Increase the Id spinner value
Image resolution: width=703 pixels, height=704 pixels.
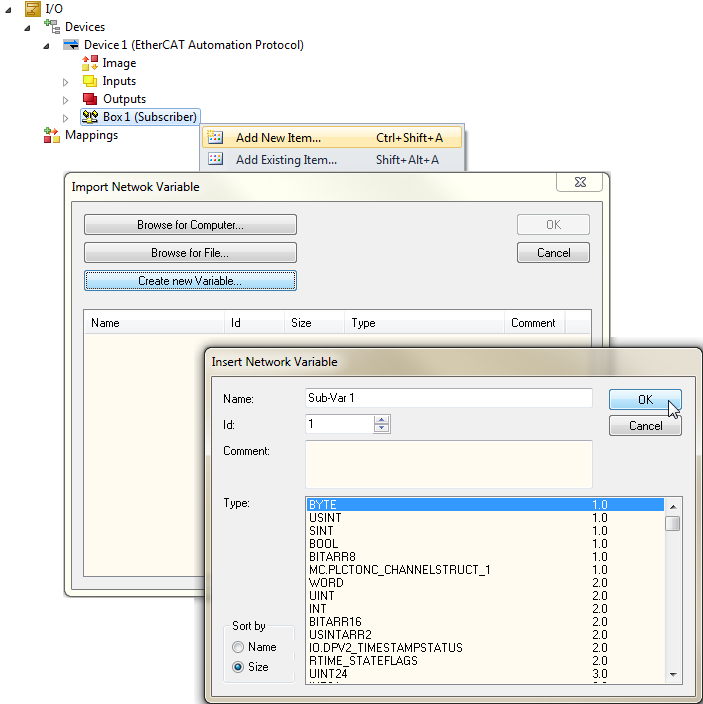click(382, 420)
